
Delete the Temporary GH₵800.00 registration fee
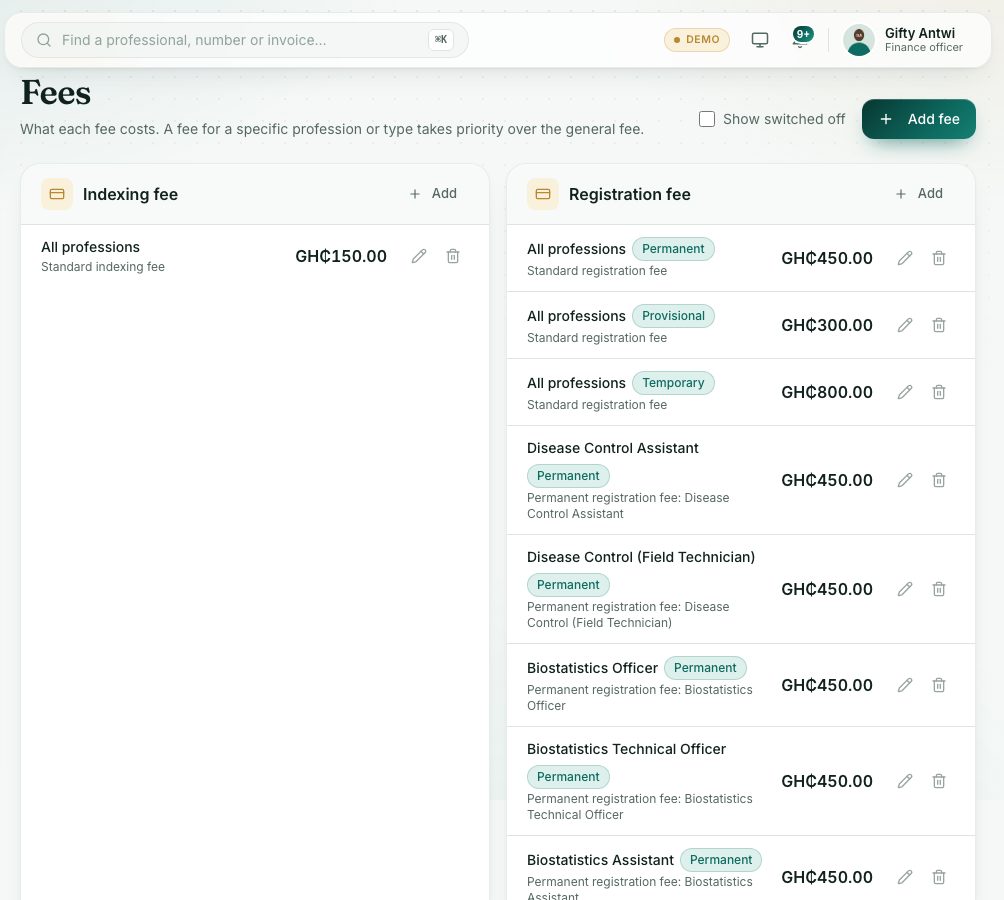(x=939, y=392)
